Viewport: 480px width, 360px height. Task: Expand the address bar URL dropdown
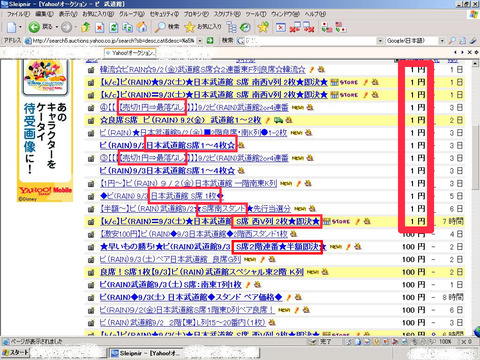point(200,41)
